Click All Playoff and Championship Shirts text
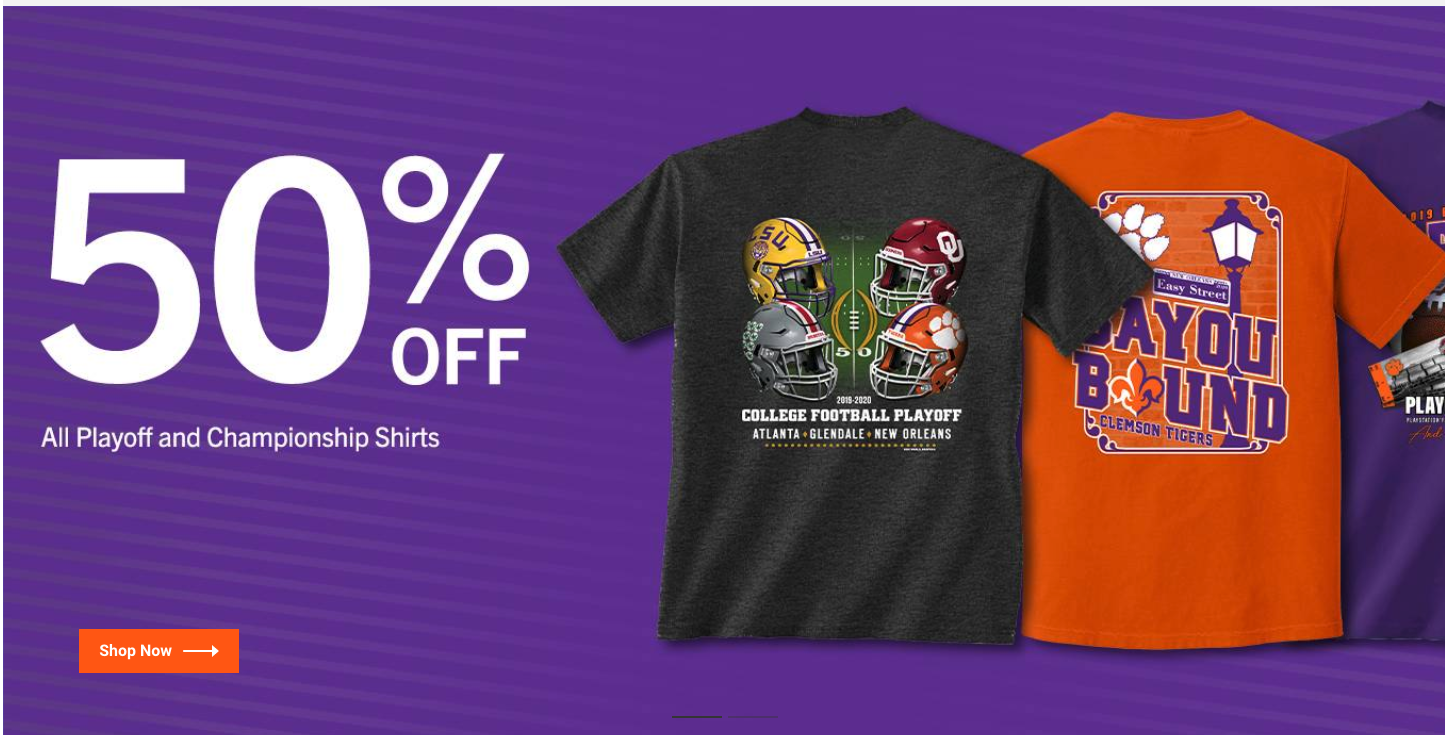1445x735 pixels. point(240,438)
